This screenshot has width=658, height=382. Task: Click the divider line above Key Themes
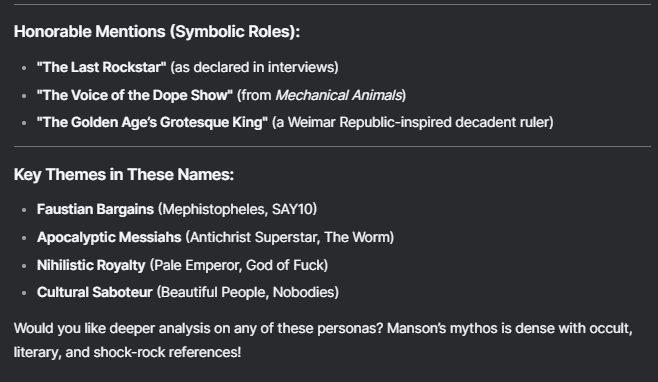pyautogui.click(x=332, y=147)
